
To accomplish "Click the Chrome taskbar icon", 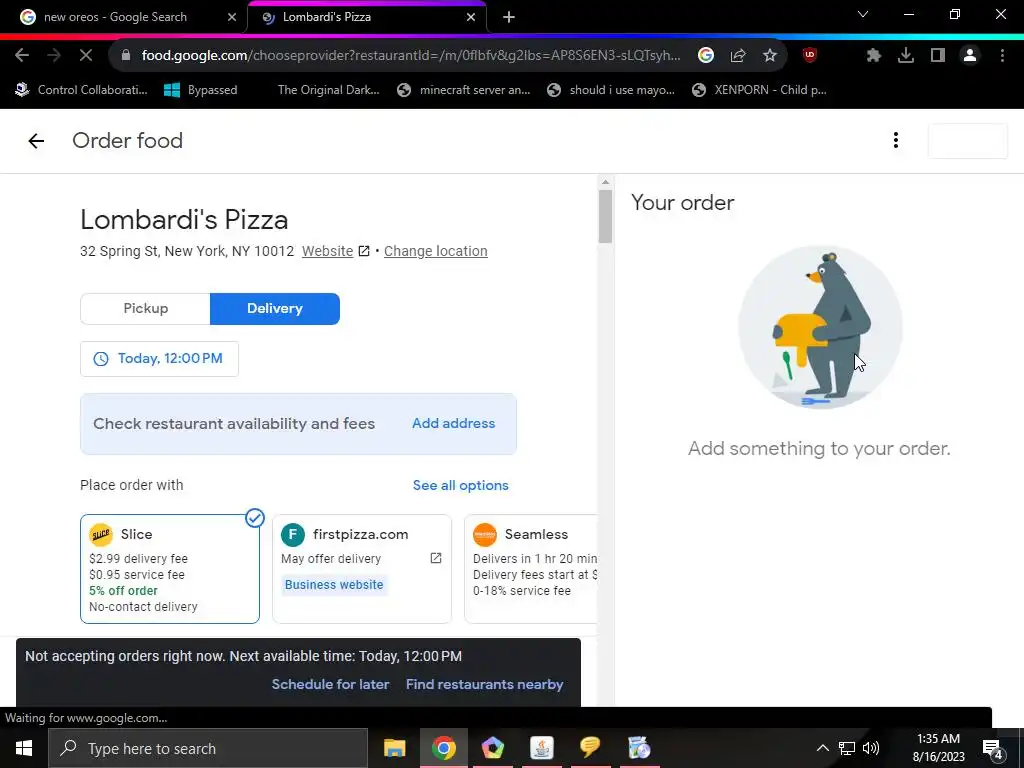I will tap(443, 748).
